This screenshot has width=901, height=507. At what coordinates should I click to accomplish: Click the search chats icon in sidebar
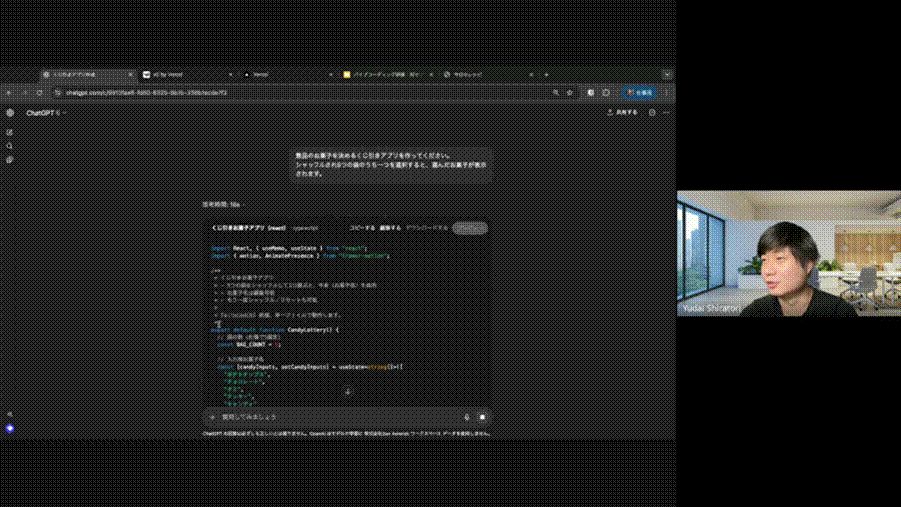click(10, 146)
